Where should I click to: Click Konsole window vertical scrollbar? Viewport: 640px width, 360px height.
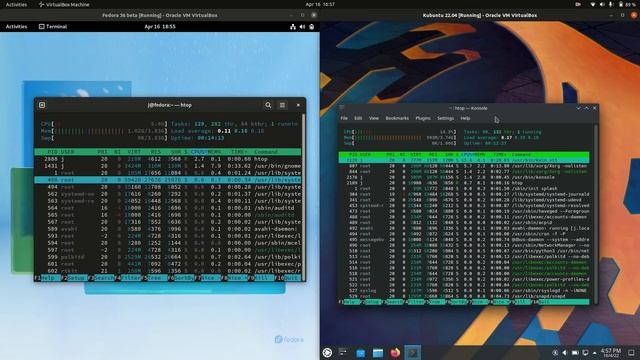coord(596,212)
